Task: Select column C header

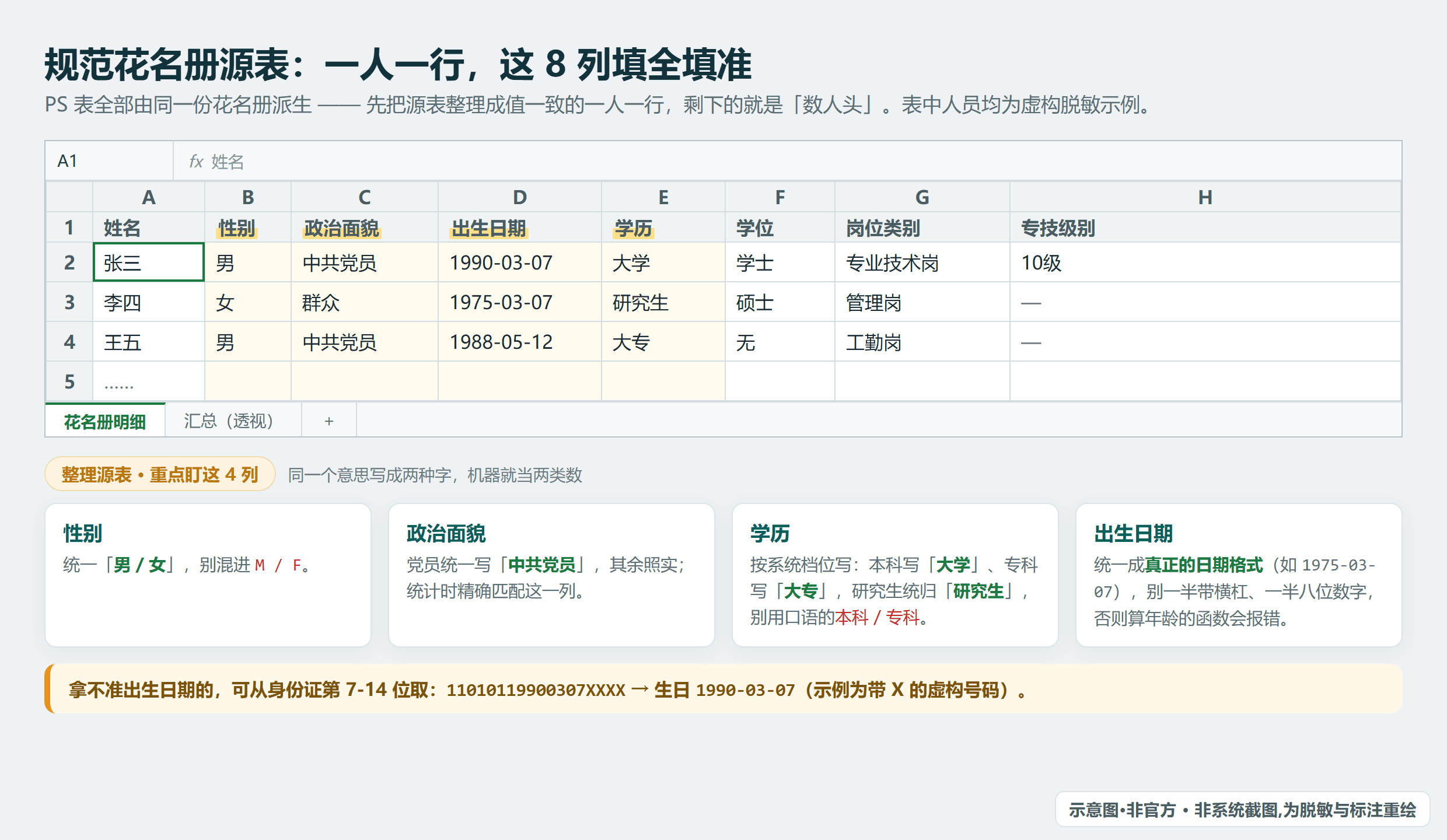Action: point(365,197)
